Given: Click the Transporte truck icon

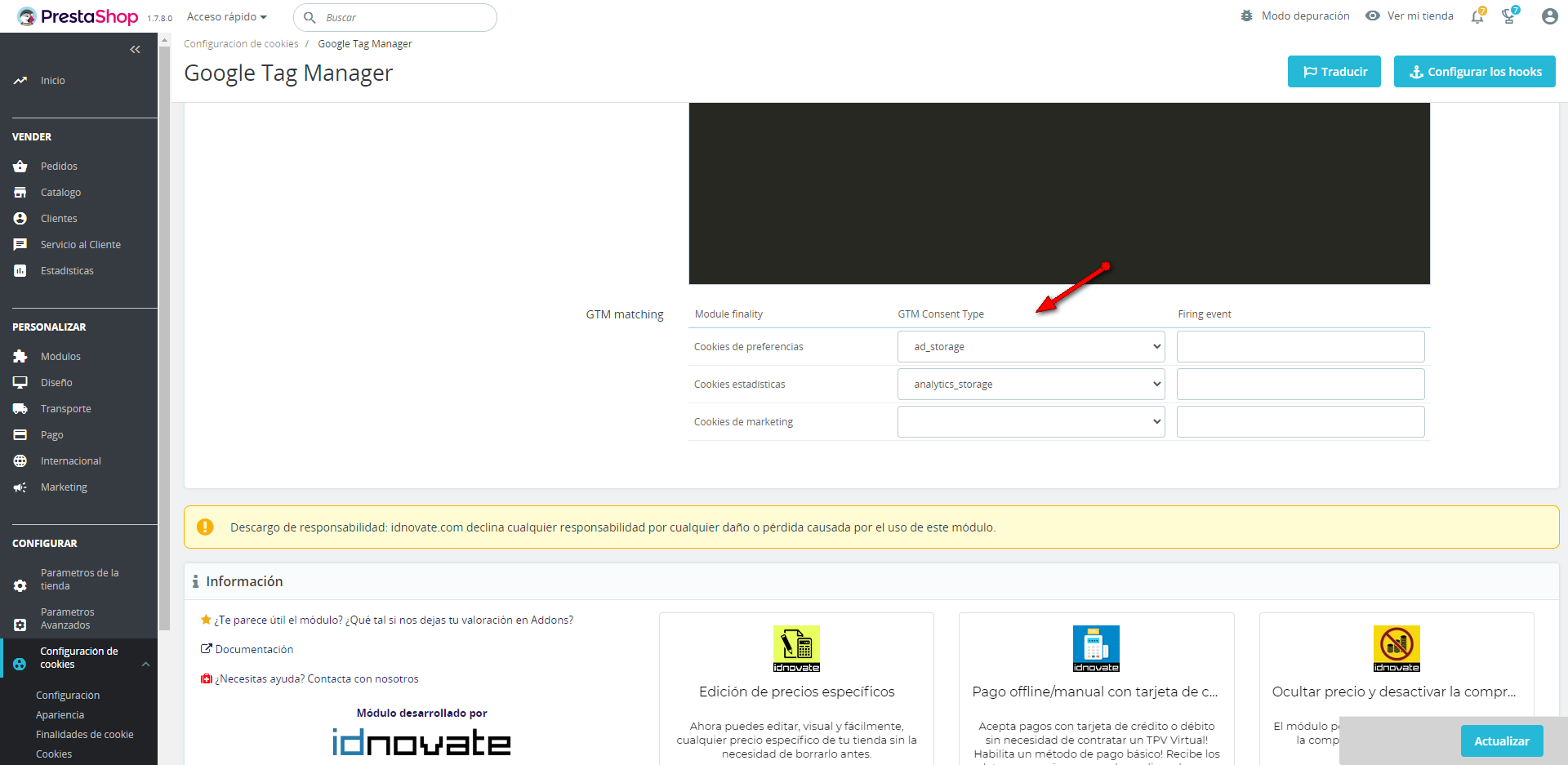Looking at the screenshot, I should [20, 409].
